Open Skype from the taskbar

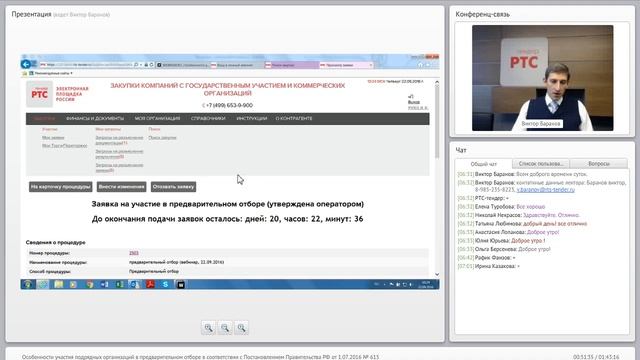point(165,284)
